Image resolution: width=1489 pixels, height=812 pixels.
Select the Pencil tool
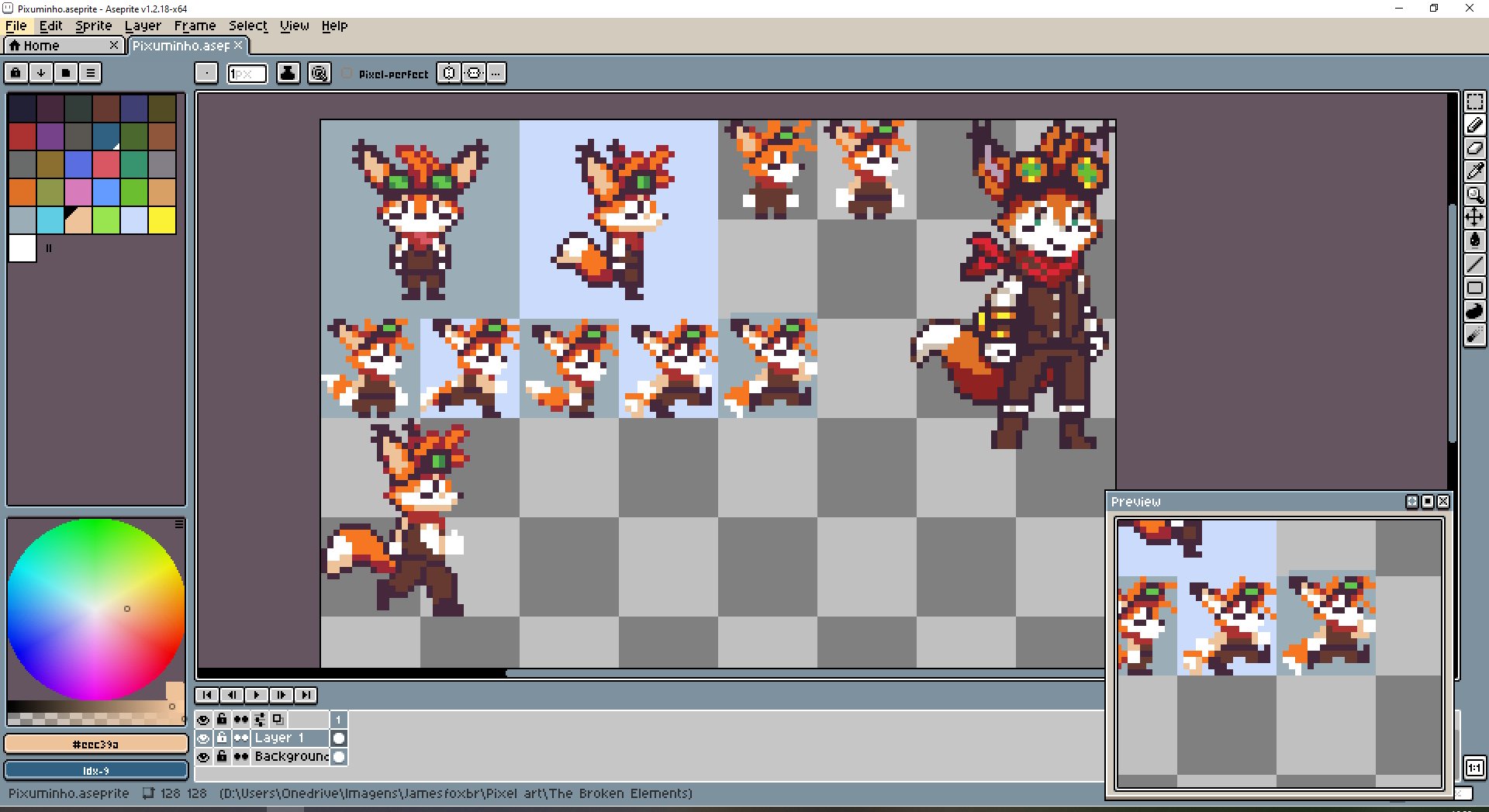pos(1474,125)
